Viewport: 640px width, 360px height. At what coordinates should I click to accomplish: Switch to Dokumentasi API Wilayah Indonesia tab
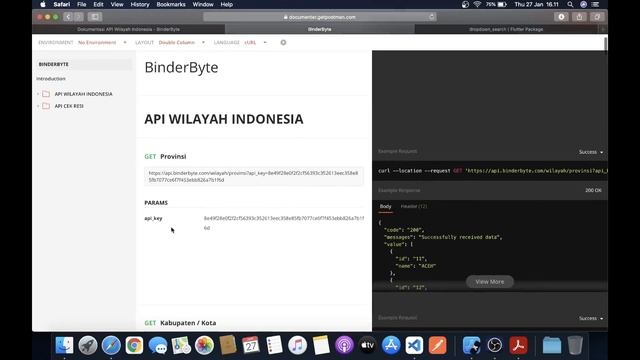point(128,29)
